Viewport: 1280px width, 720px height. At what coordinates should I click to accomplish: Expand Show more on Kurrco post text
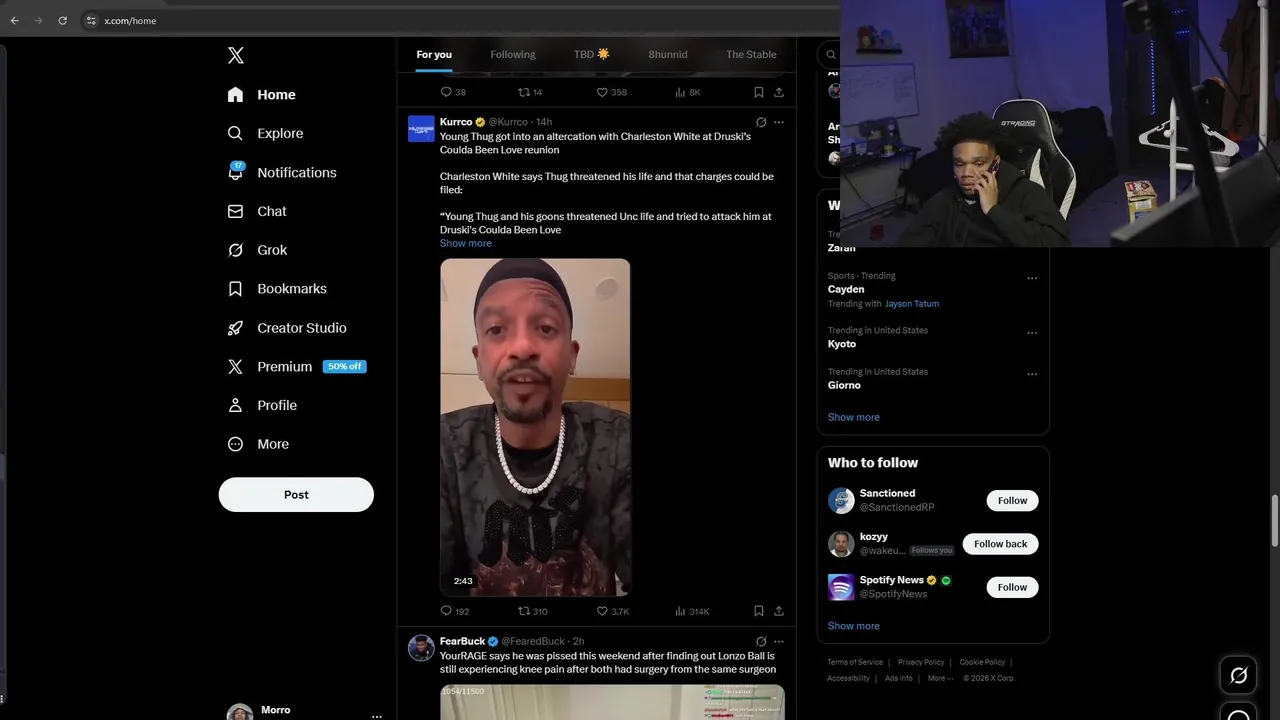pos(466,243)
